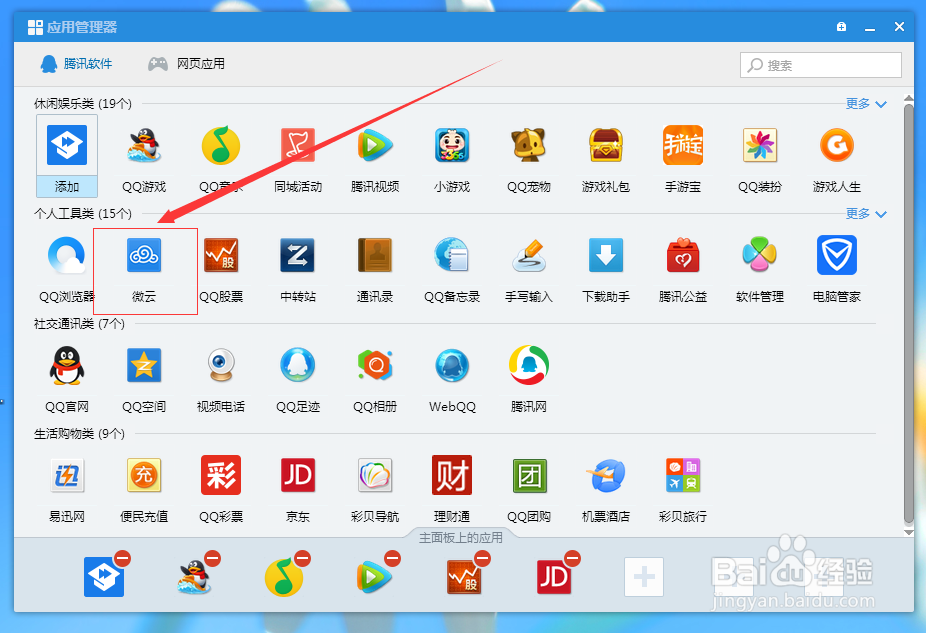Click the 搜索 search input field
The image size is (926, 633).
pos(820,64)
